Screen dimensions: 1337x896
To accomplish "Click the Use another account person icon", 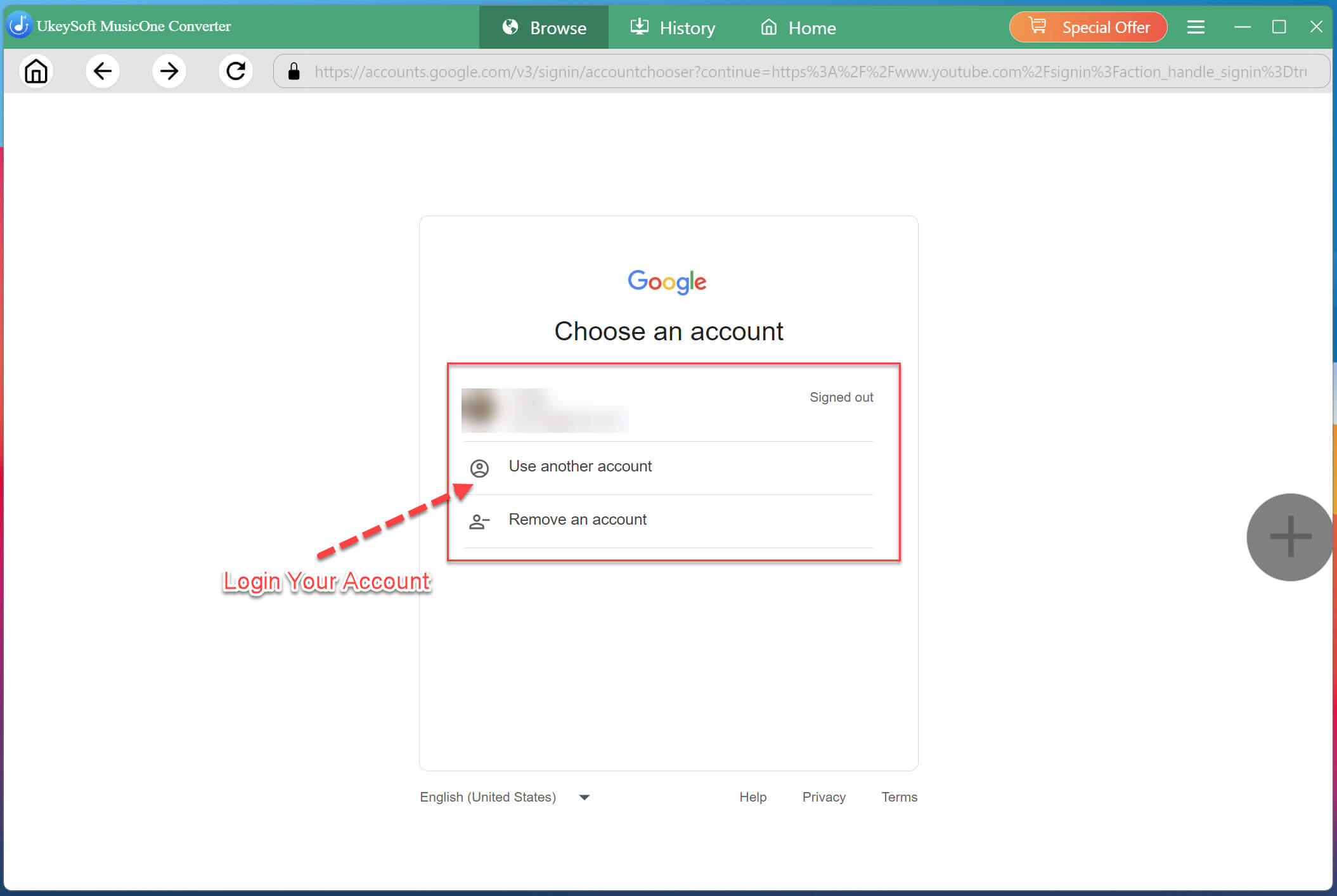I will (x=479, y=468).
